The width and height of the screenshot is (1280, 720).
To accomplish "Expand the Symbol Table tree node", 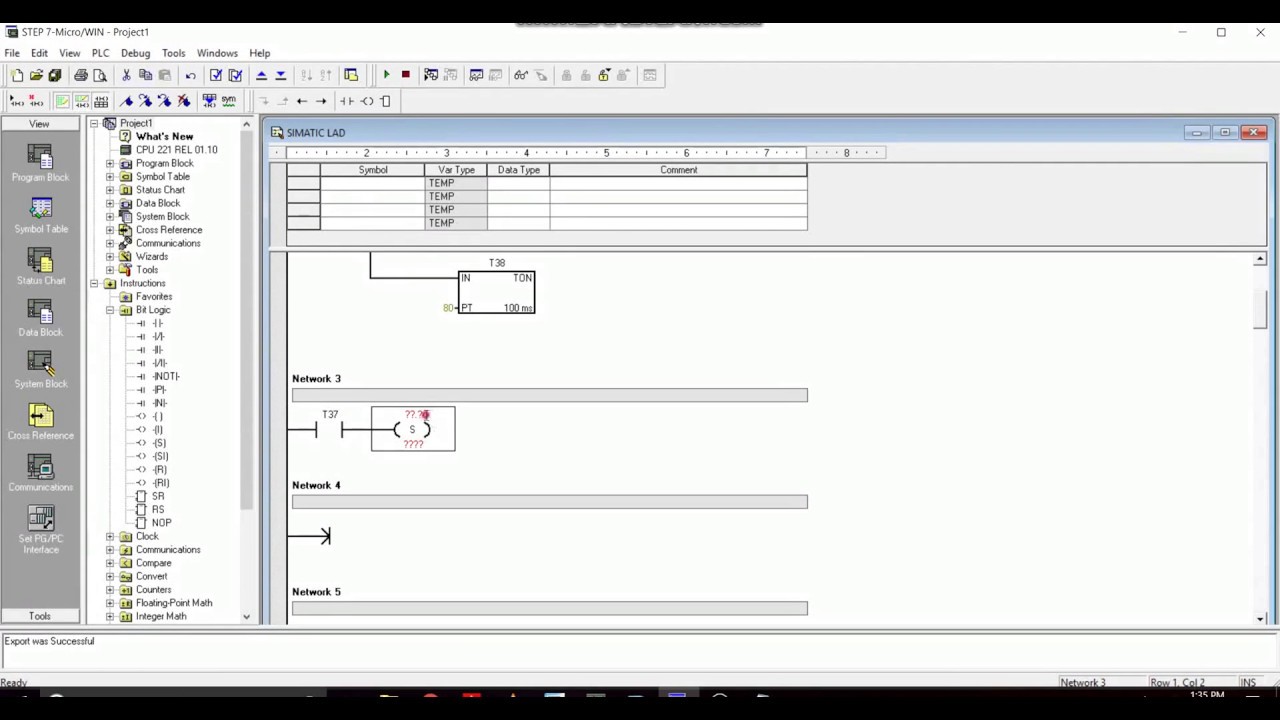I will click(x=110, y=177).
